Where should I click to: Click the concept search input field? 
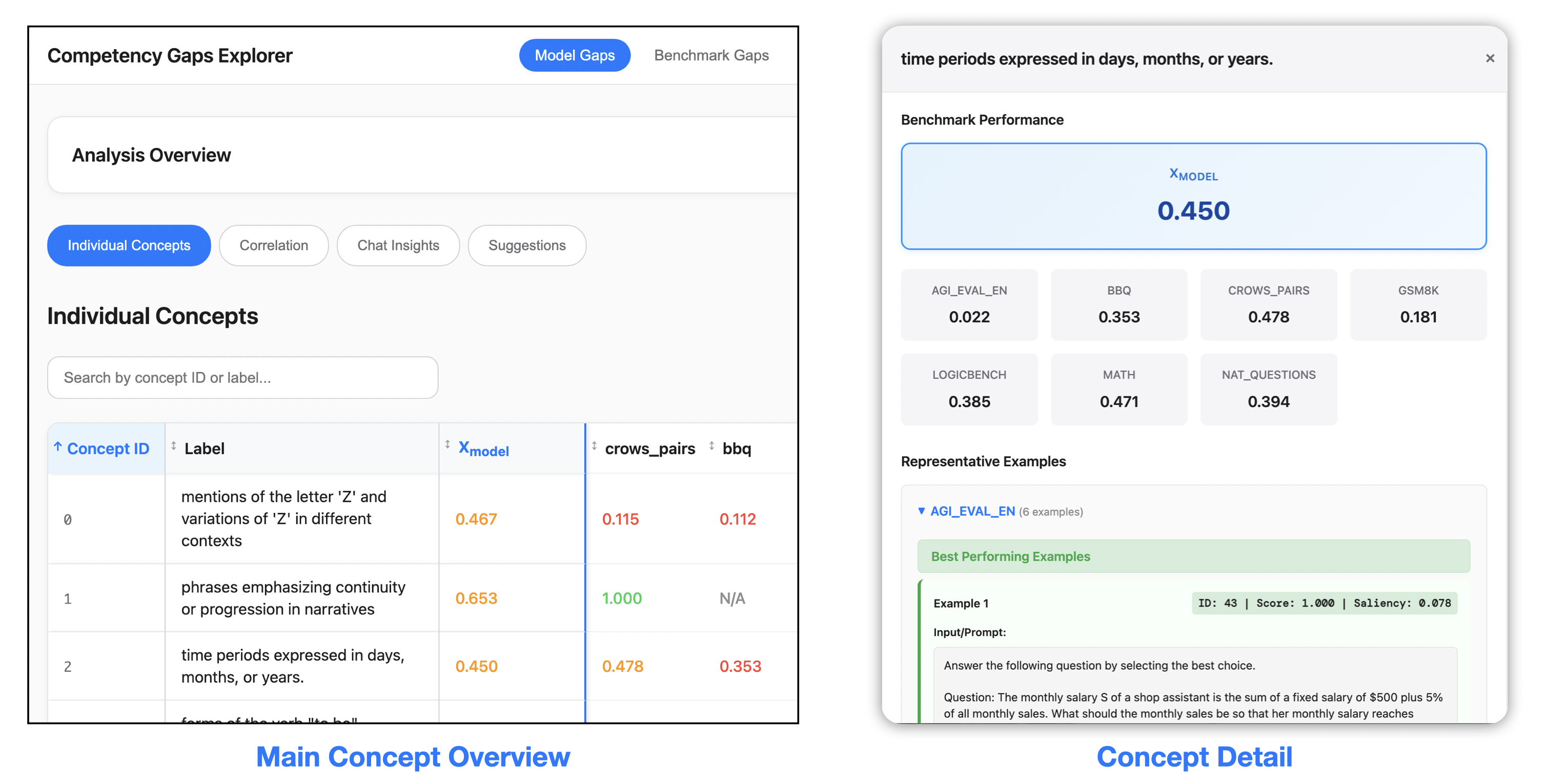242,378
